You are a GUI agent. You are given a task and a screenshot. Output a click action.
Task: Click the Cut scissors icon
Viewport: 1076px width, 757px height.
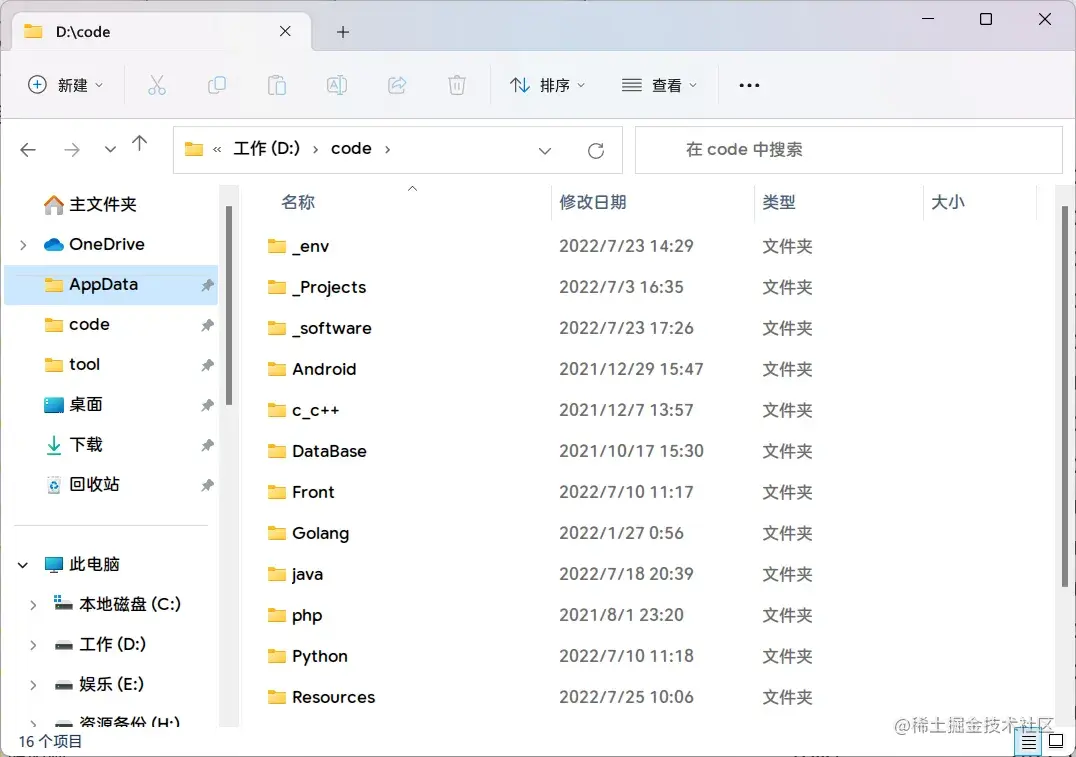tap(156, 85)
